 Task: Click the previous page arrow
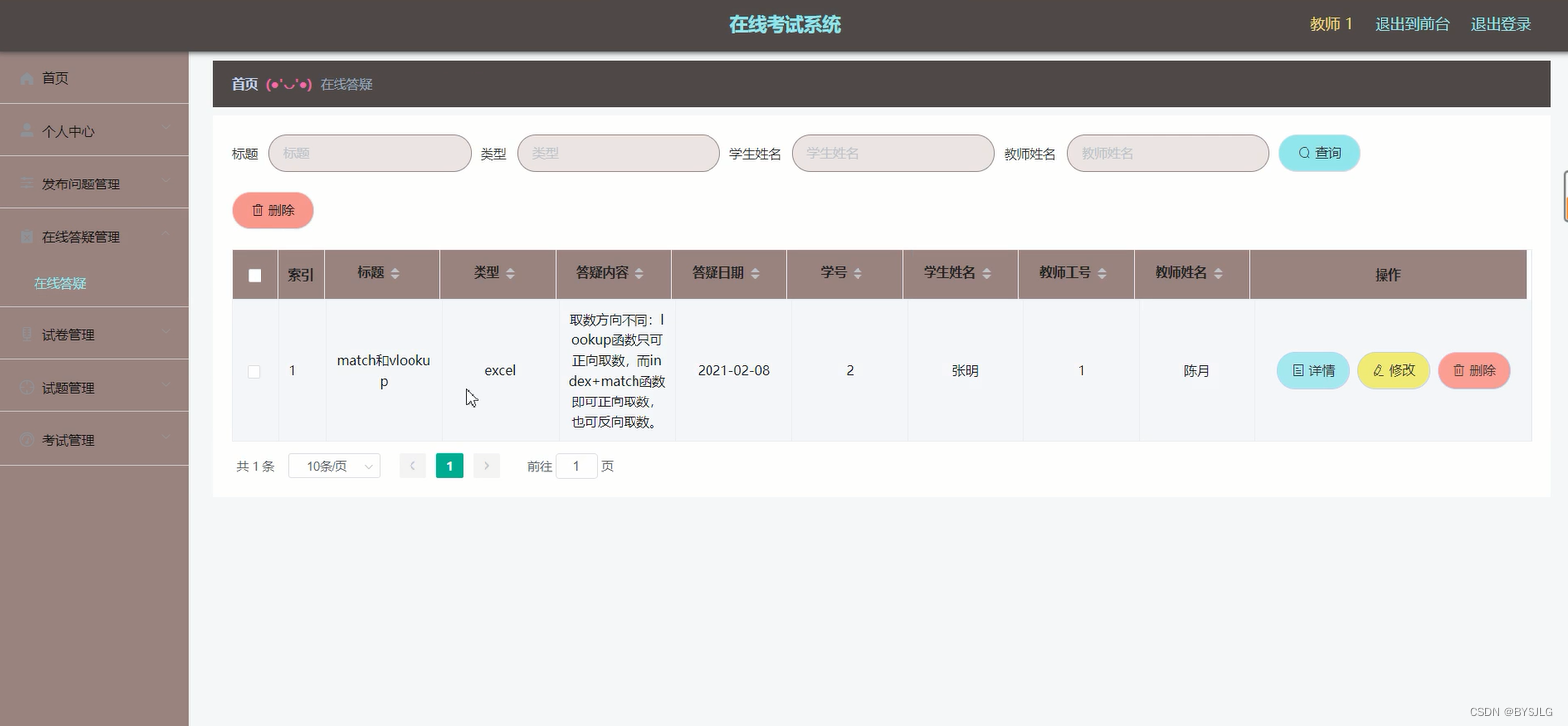[412, 466]
